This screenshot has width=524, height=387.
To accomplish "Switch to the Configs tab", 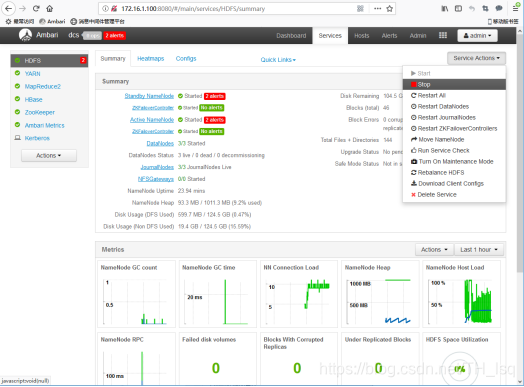I will click(186, 58).
